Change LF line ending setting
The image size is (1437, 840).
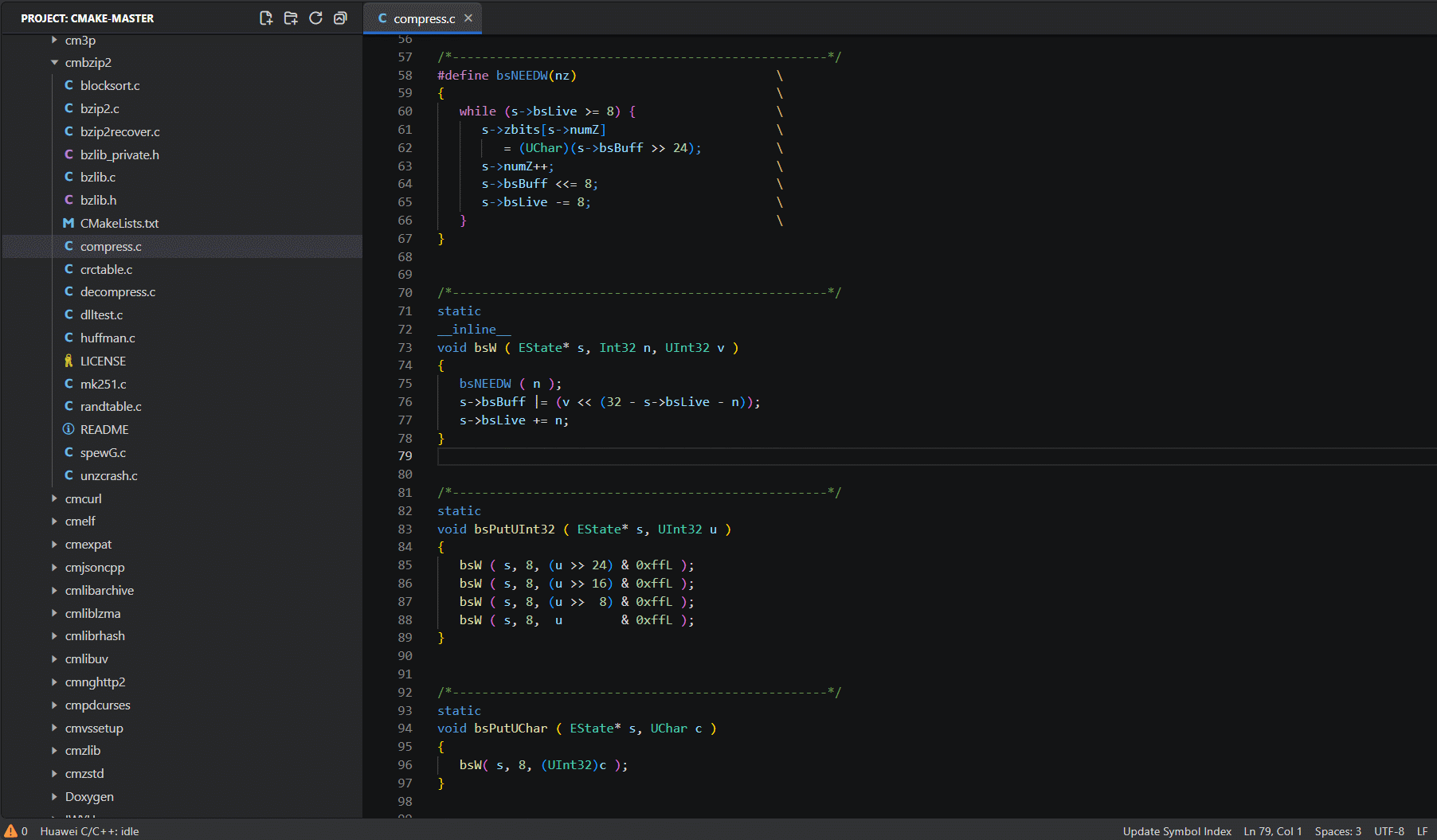point(1422,830)
